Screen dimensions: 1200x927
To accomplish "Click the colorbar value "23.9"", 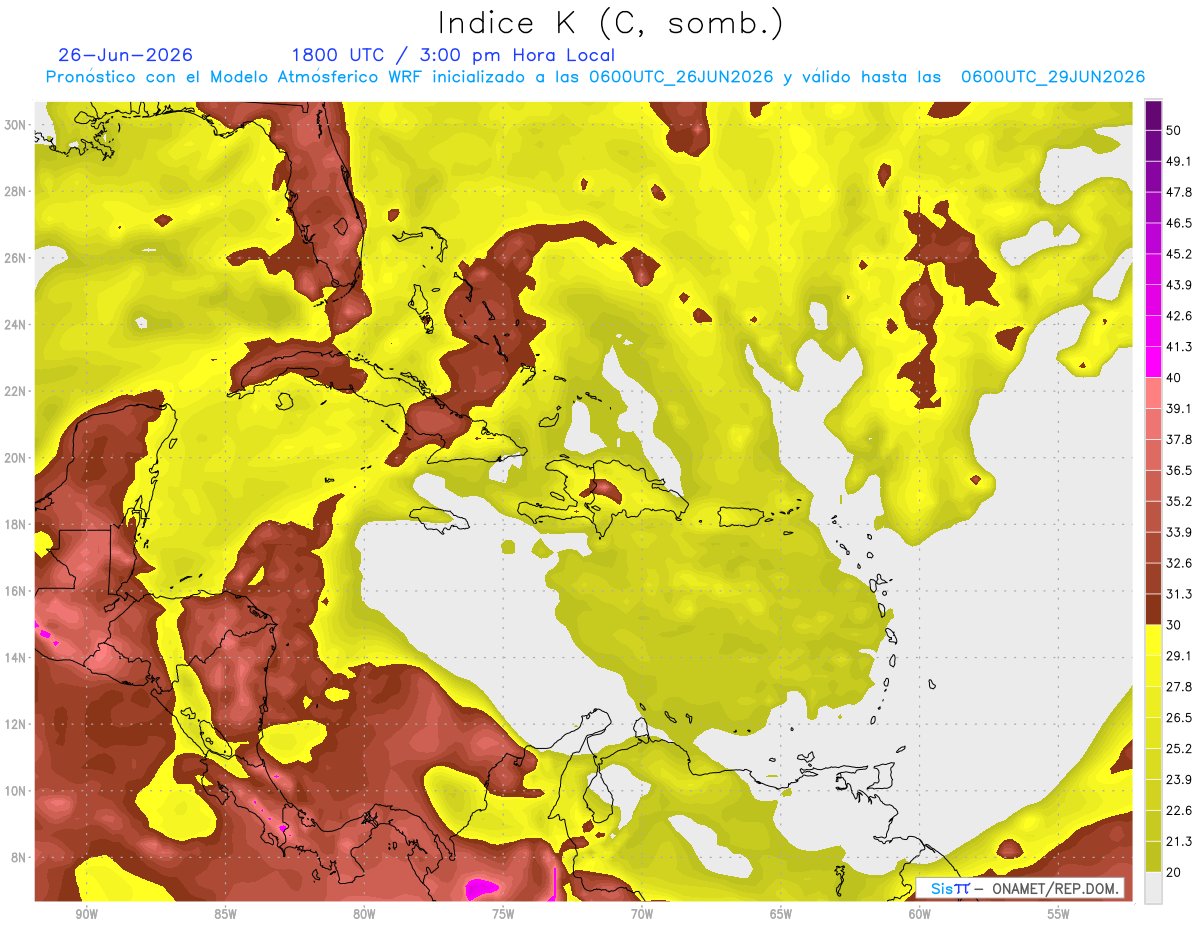I will tap(1179, 780).
